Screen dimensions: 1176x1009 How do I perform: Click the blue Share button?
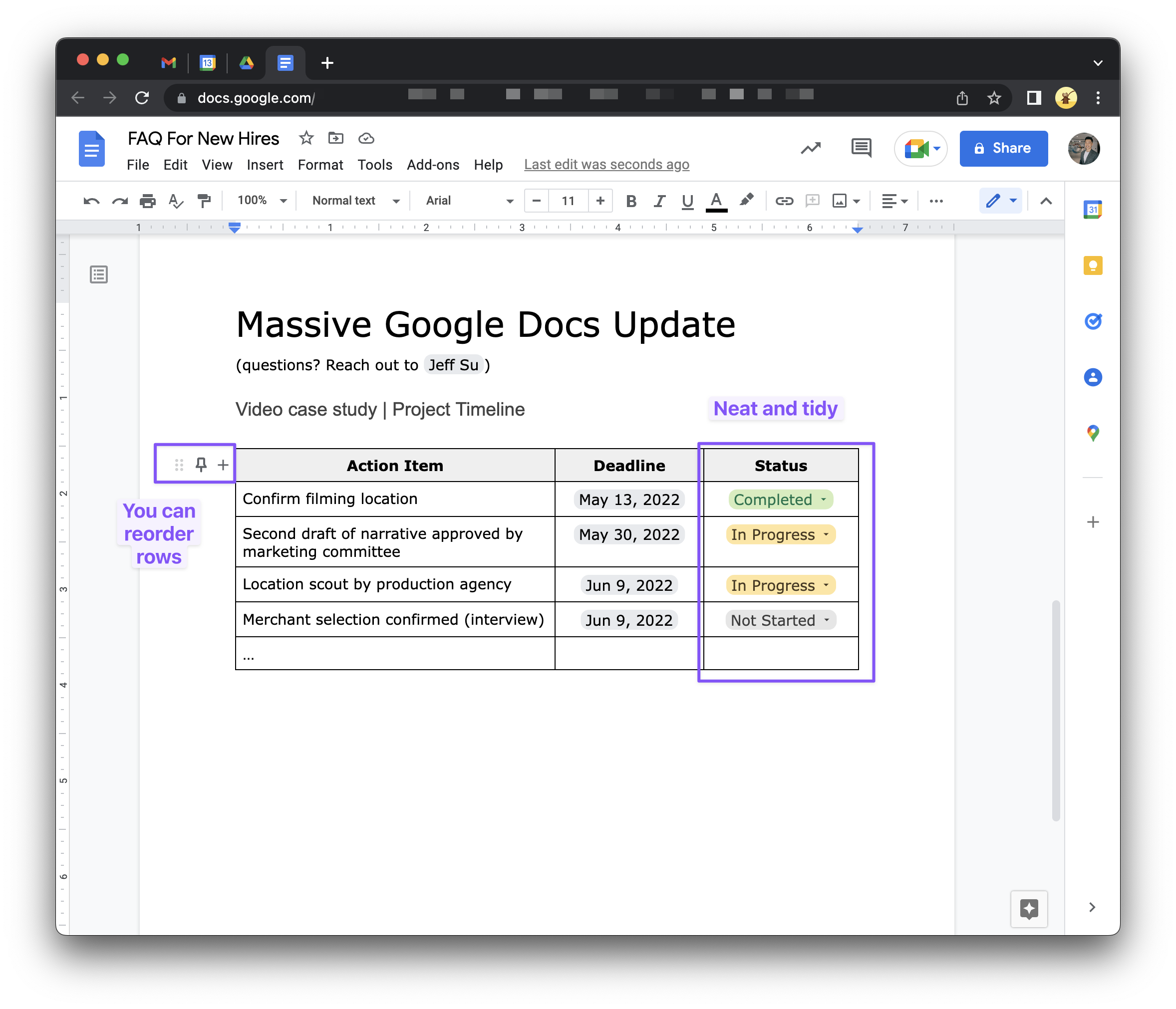(x=1003, y=148)
